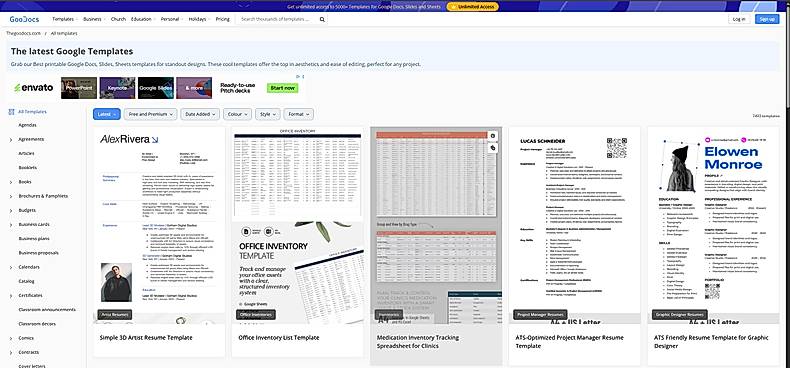Go to the Church menu item
790x368 pixels.
(x=118, y=19)
